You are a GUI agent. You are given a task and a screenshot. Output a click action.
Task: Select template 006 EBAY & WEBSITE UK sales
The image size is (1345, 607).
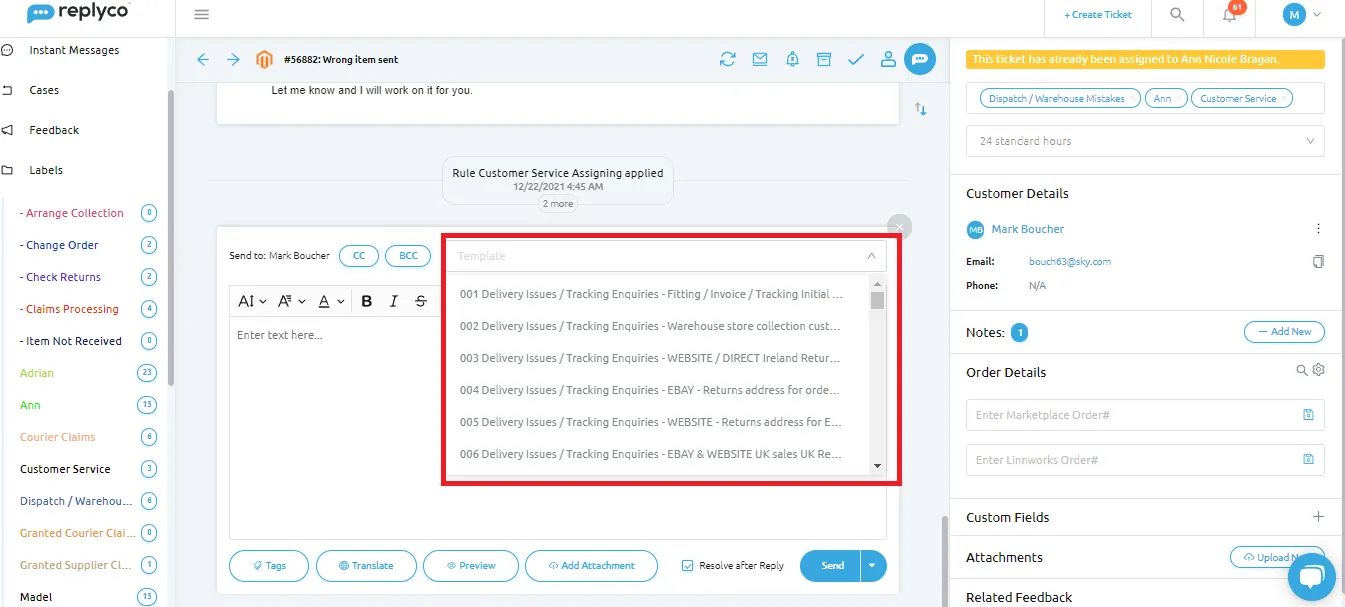click(652, 454)
